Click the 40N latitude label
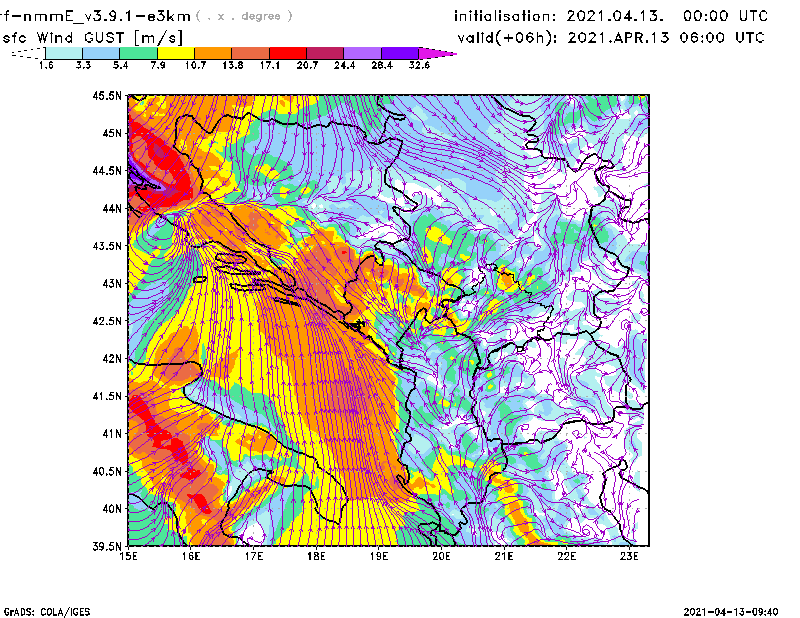The height and width of the screenshot is (618, 800). click(112, 509)
